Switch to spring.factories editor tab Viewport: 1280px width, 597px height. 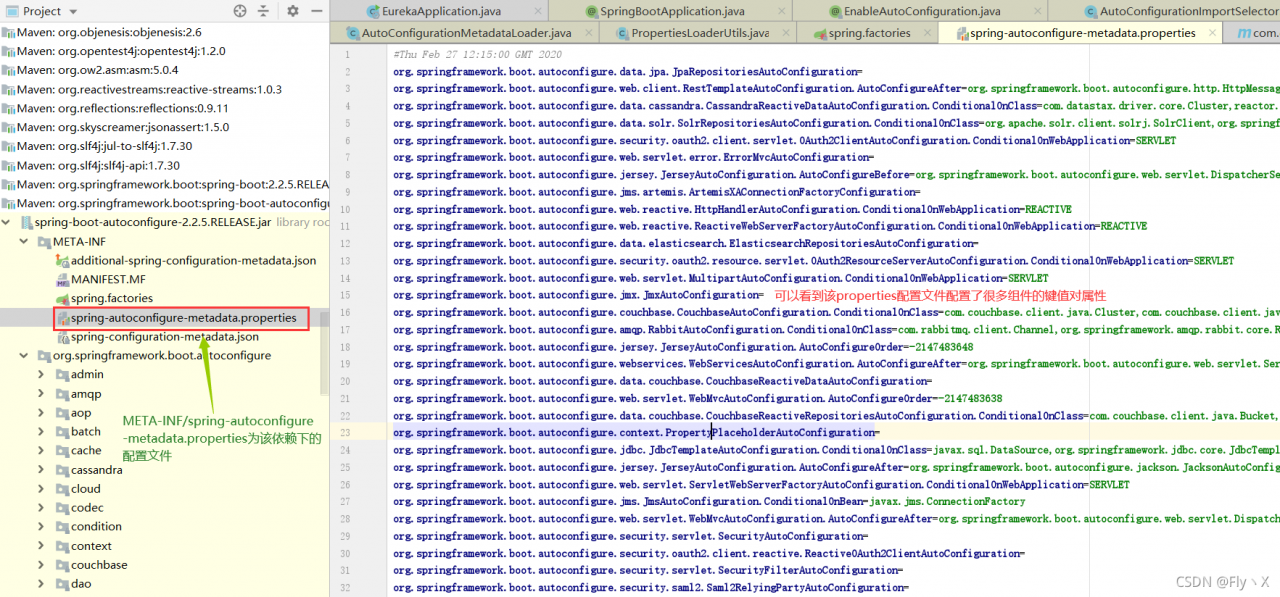click(x=861, y=33)
